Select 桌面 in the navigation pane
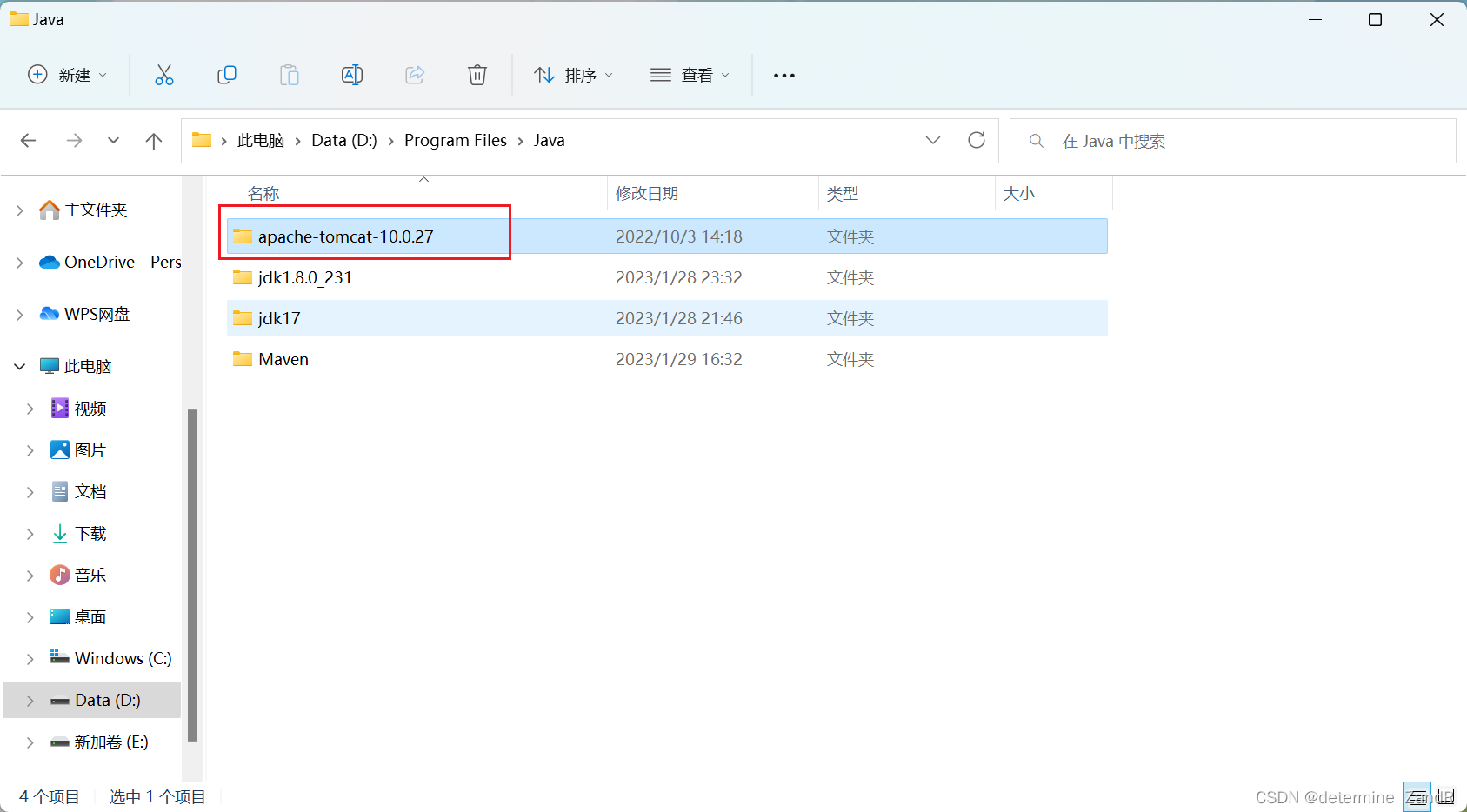1467x812 pixels. (90, 617)
